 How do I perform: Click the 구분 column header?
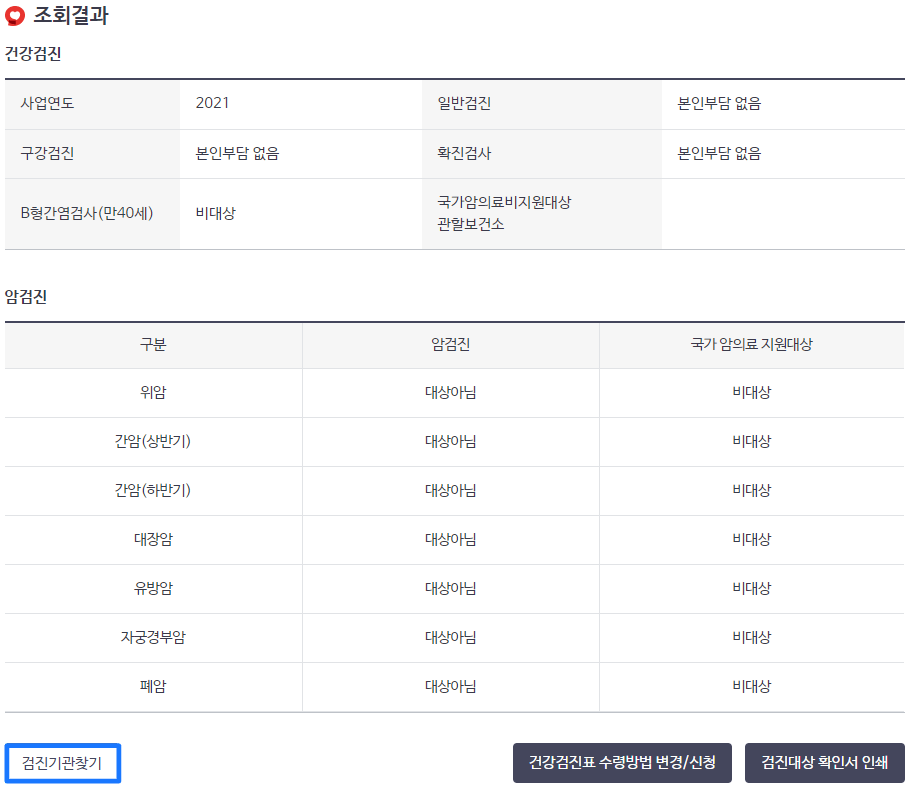point(151,345)
